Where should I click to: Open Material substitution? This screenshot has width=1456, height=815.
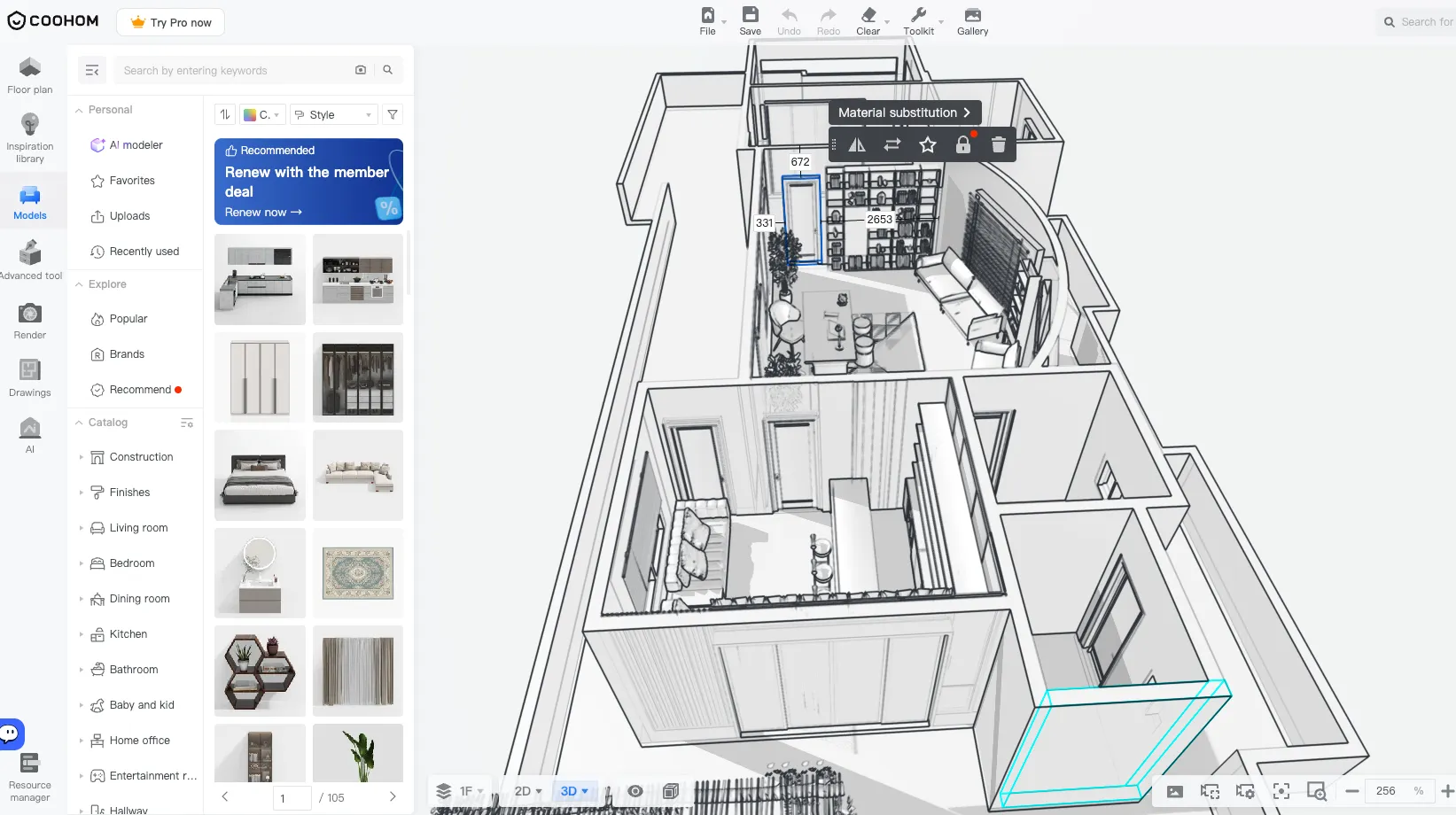(x=904, y=113)
